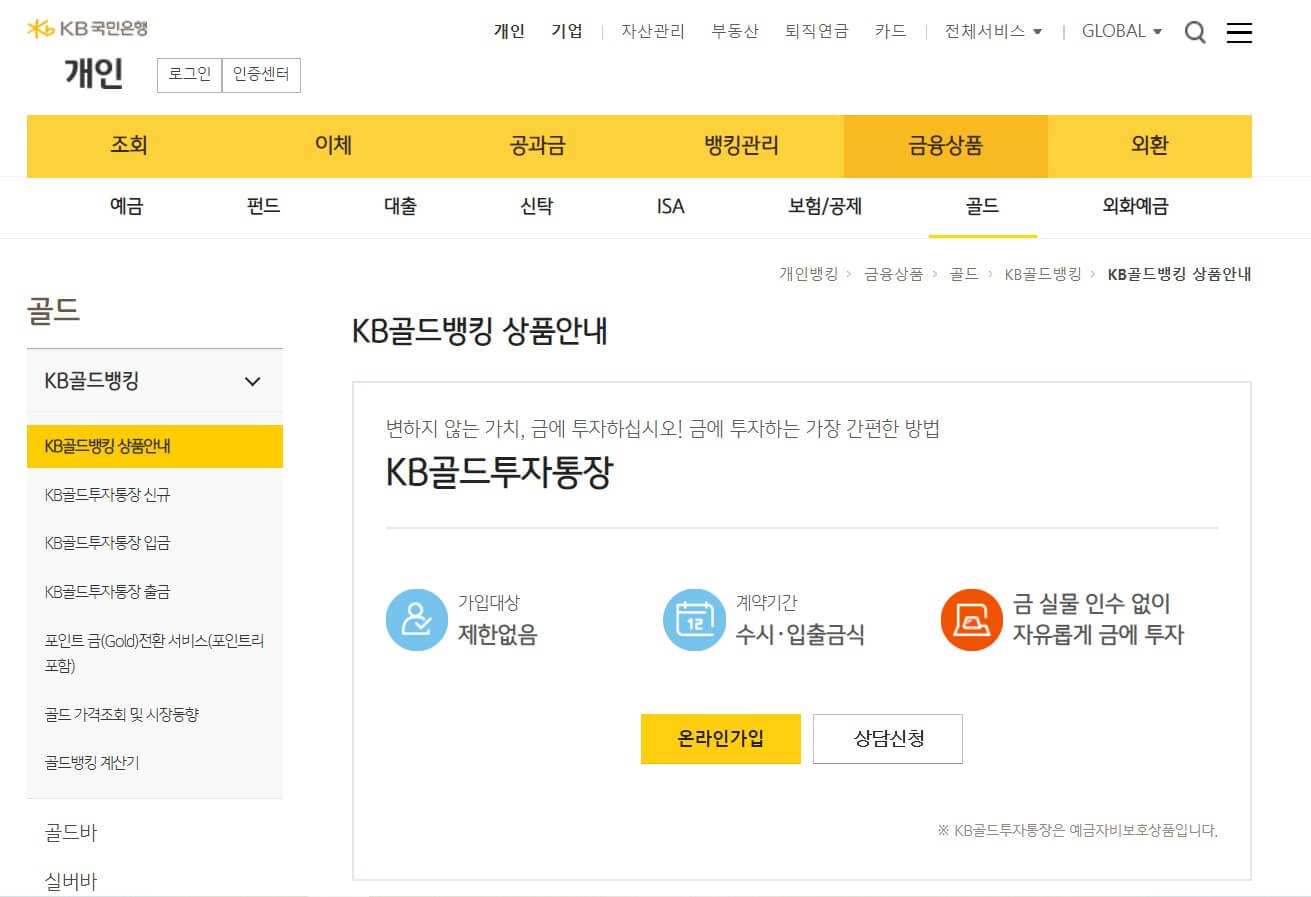Click the 골드 sidebar heading
Viewport: 1311px width, 897px height.
[53, 310]
